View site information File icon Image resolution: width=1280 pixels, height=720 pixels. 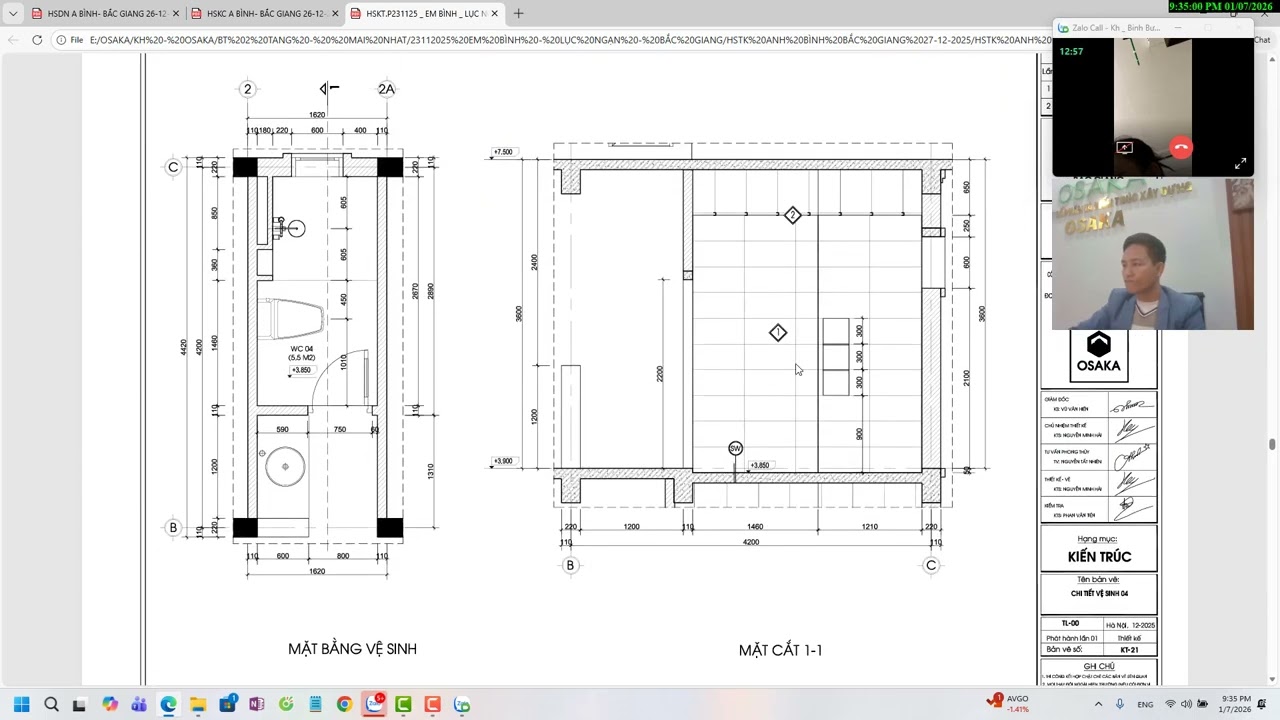pos(69,40)
